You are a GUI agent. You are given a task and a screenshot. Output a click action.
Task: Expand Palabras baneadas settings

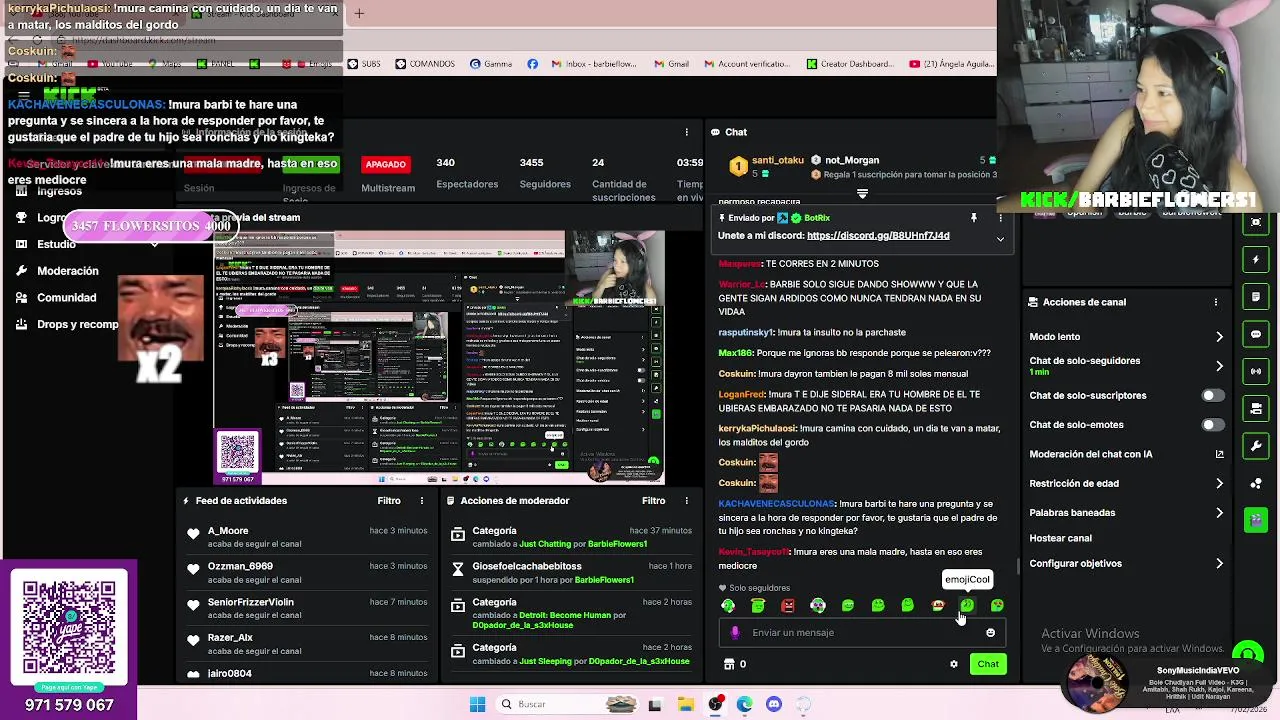point(1219,513)
